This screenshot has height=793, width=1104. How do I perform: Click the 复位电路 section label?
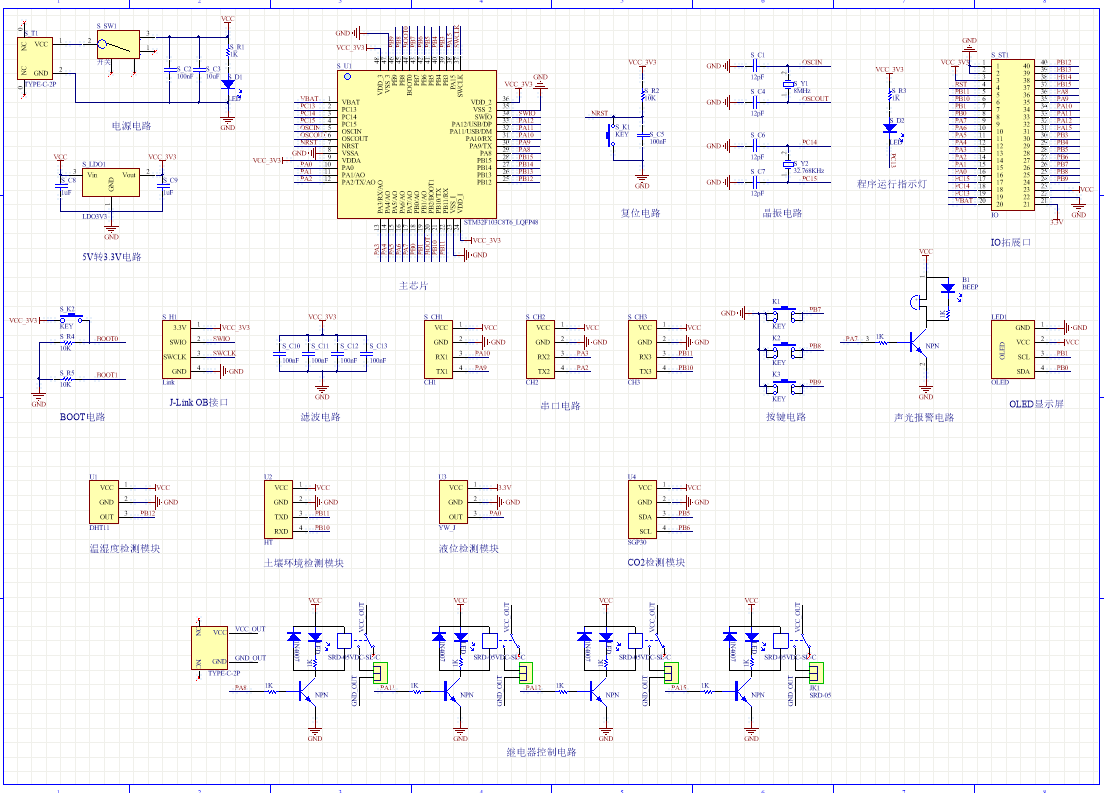tap(641, 213)
